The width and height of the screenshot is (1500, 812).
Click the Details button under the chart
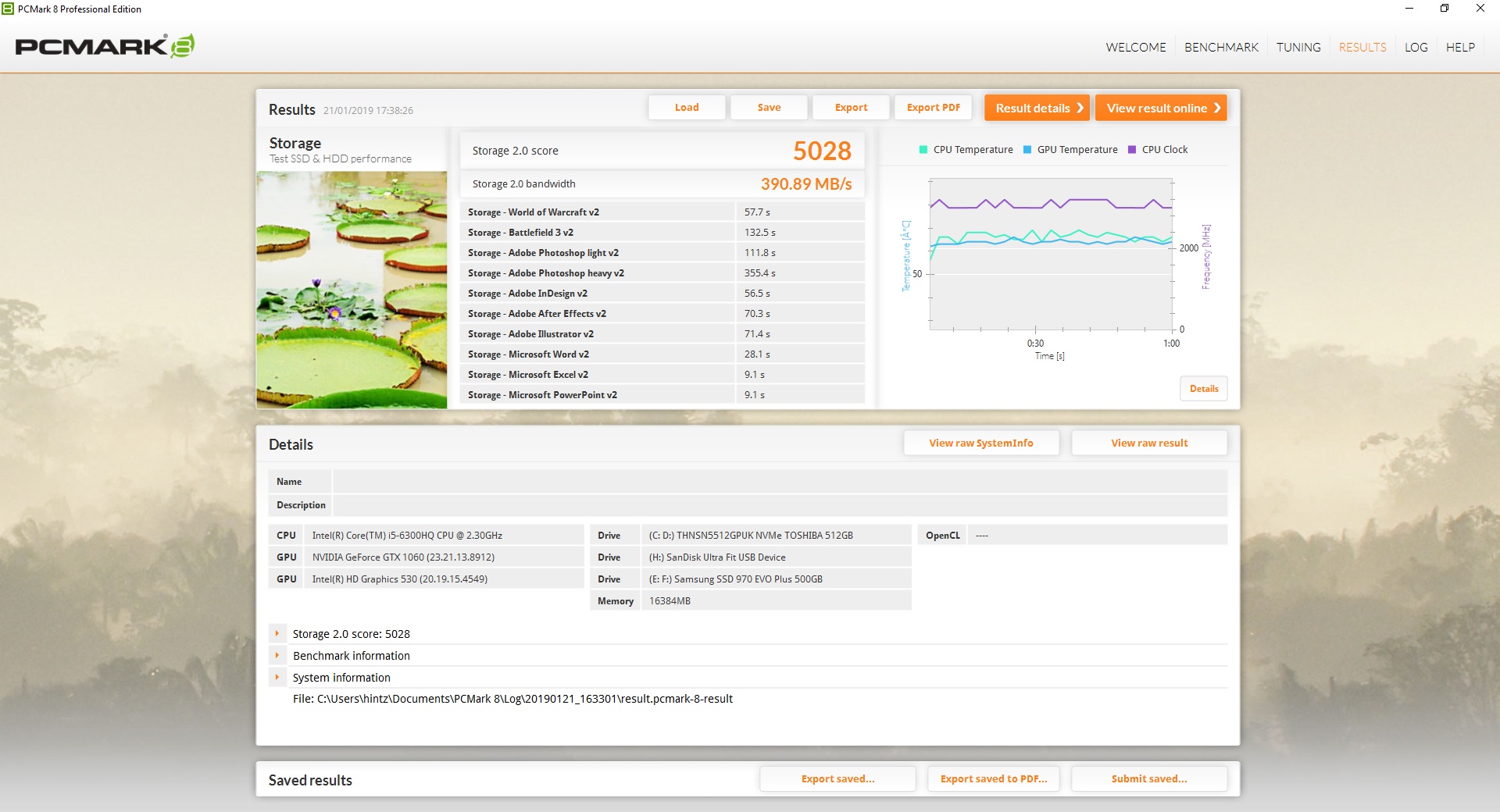1203,389
